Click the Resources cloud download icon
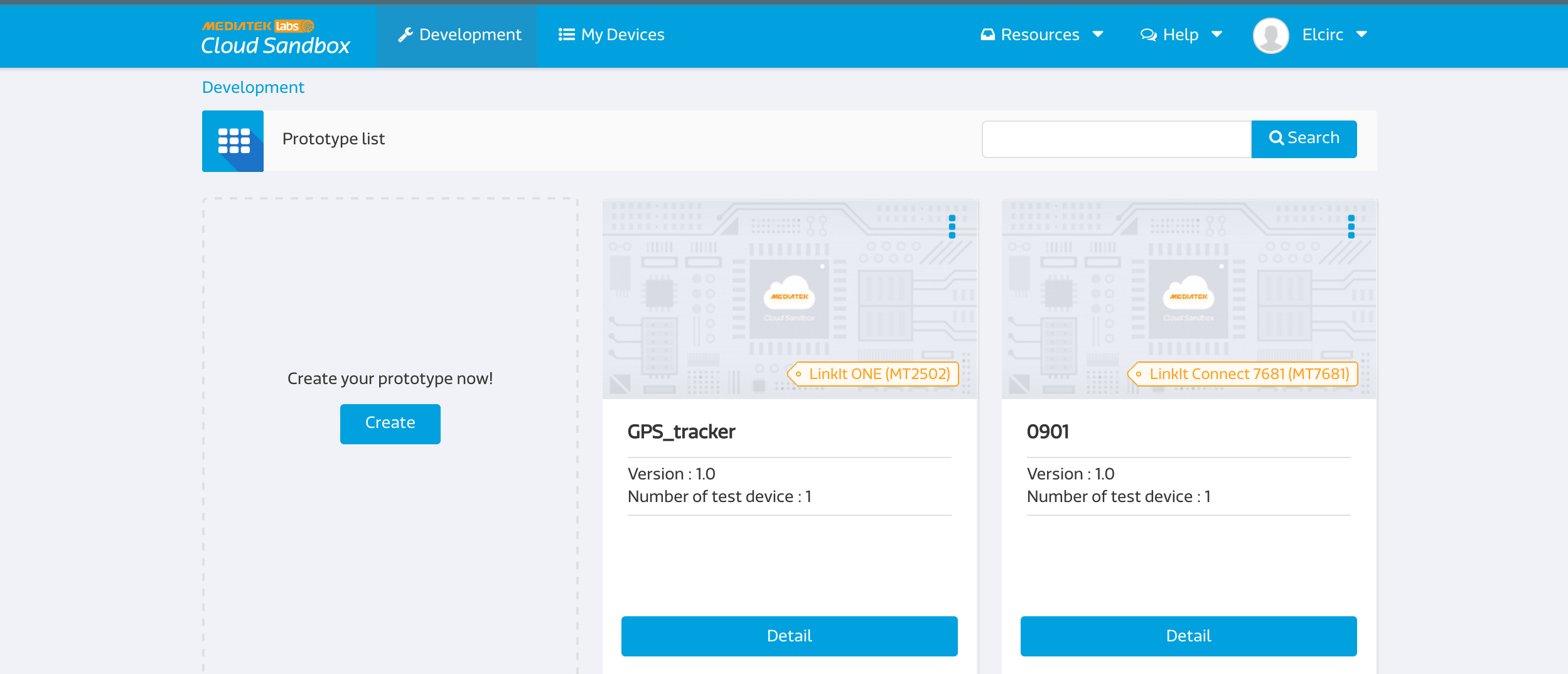The image size is (1568, 674). (988, 35)
